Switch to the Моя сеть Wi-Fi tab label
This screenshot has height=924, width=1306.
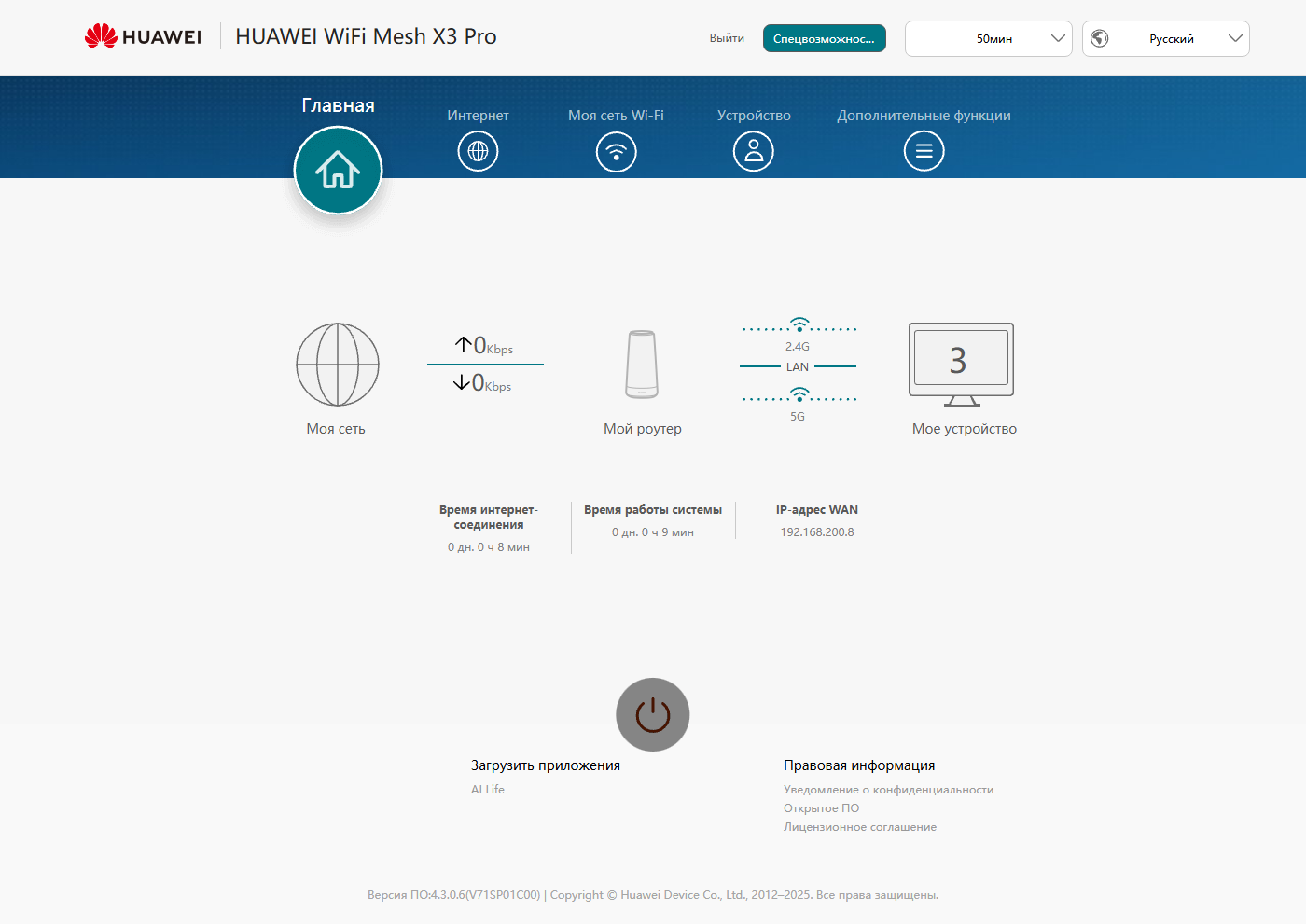pyautogui.click(x=616, y=116)
